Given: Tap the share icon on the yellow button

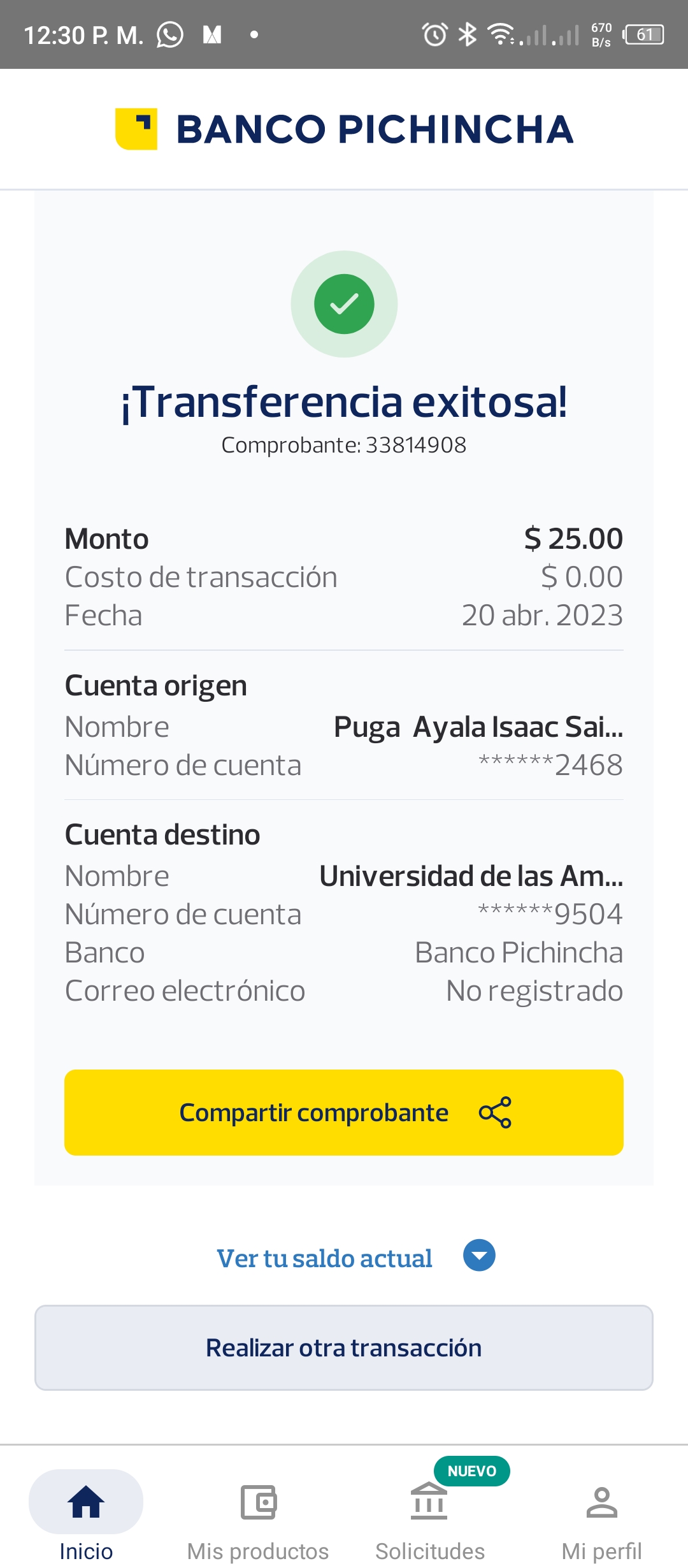Looking at the screenshot, I should pyautogui.click(x=495, y=1112).
